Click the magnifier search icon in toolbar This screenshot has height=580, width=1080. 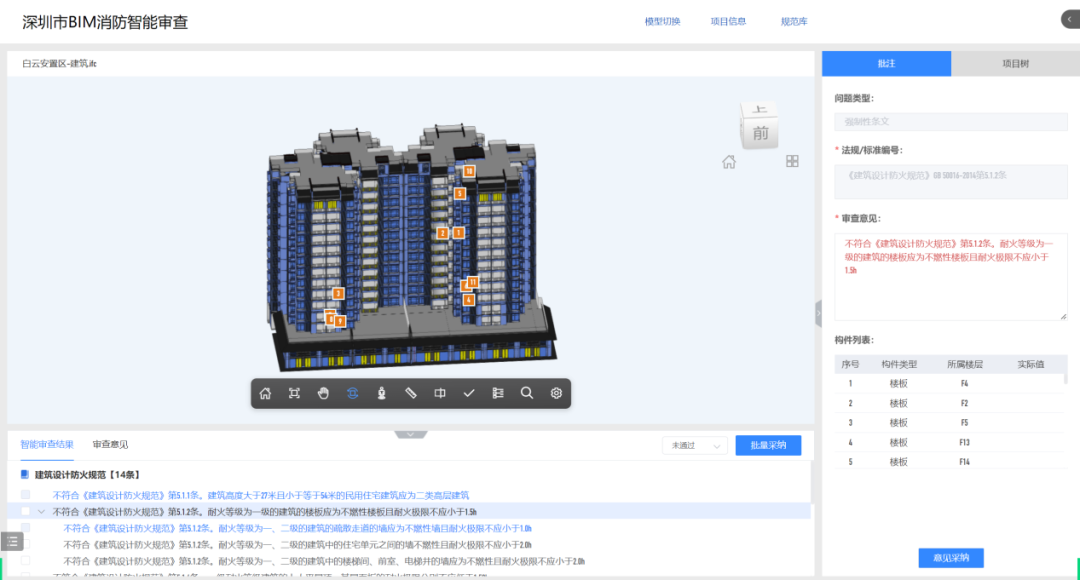click(526, 393)
